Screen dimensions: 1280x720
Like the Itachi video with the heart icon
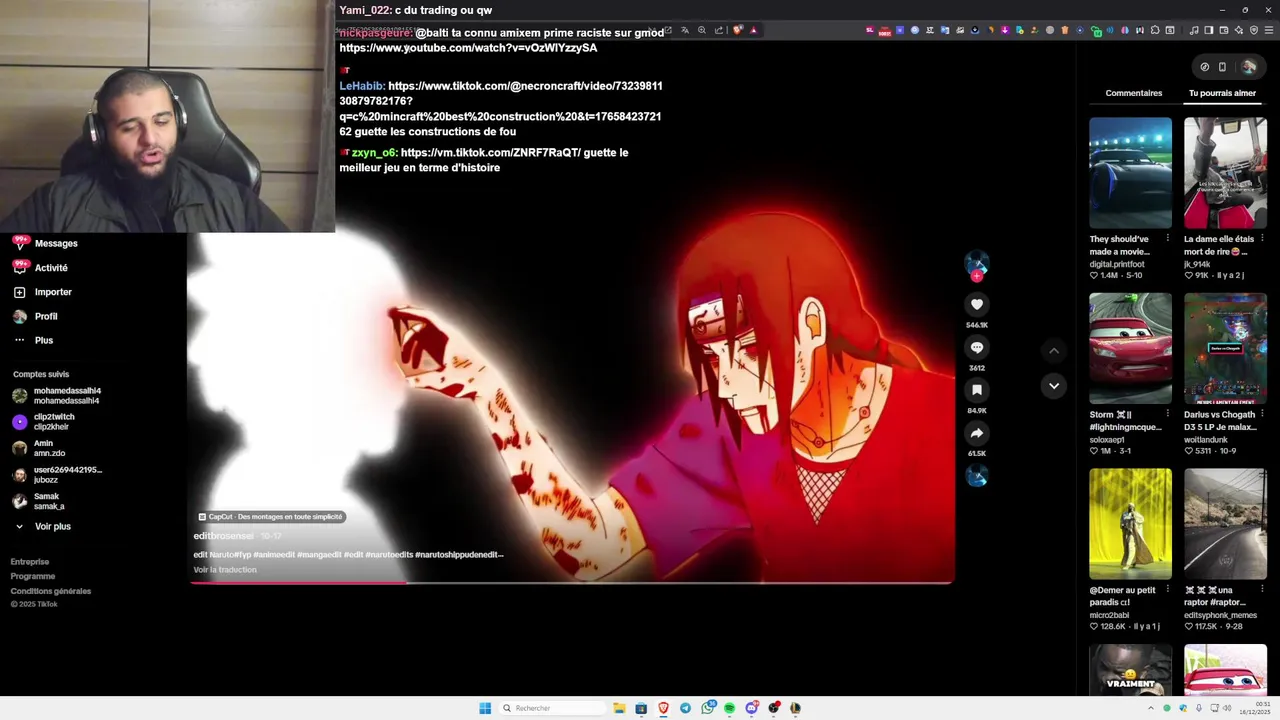977,304
